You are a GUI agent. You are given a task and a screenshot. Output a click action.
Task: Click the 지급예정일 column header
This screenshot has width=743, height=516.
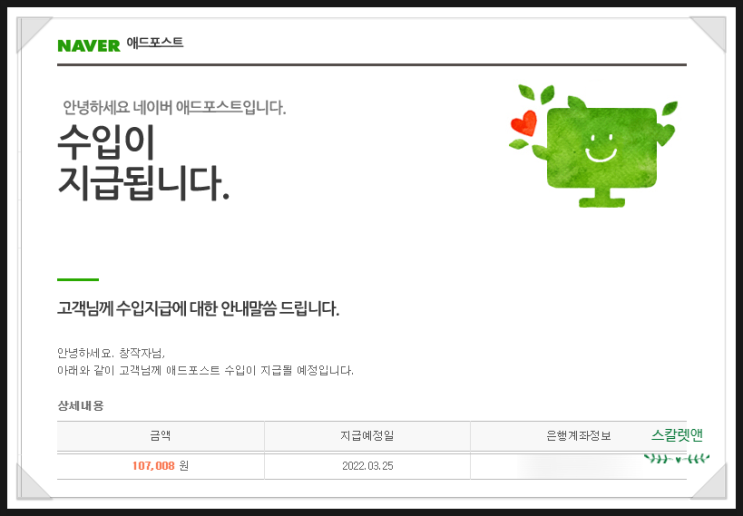pyautogui.click(x=367, y=436)
